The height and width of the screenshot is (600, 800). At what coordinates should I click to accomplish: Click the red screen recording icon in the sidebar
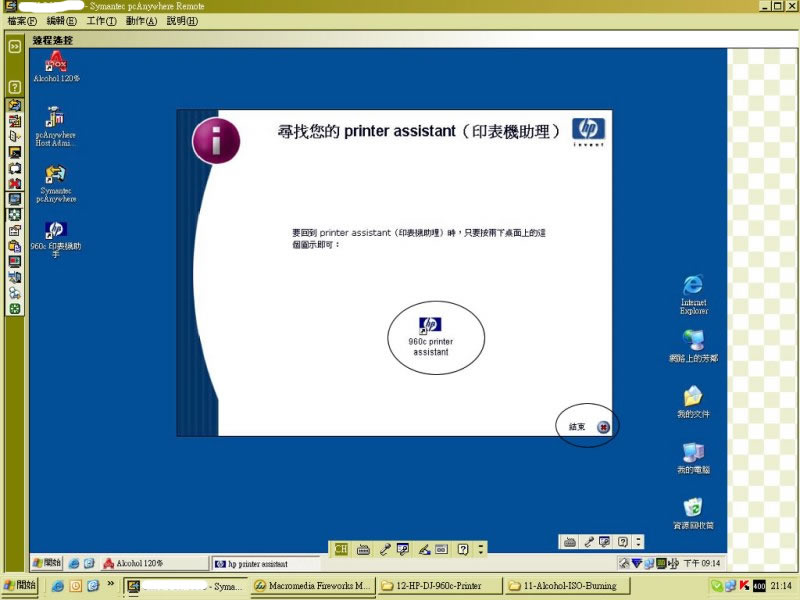click(15, 262)
